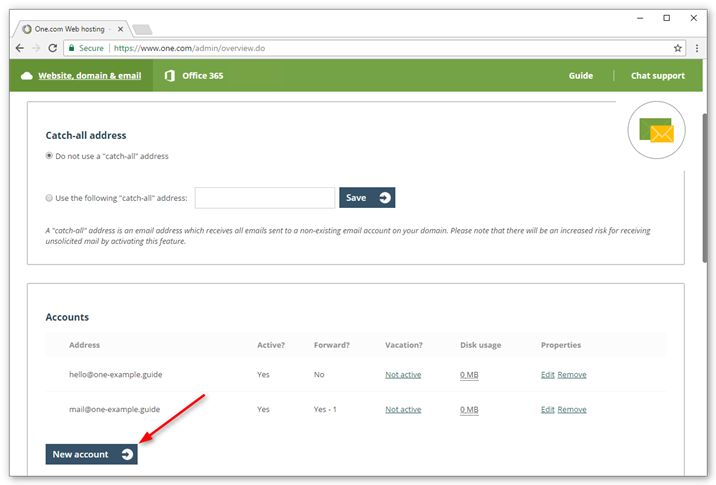Image resolution: width=716 pixels, height=485 pixels.
Task: Click the catch-all address text field
Action: coord(265,198)
